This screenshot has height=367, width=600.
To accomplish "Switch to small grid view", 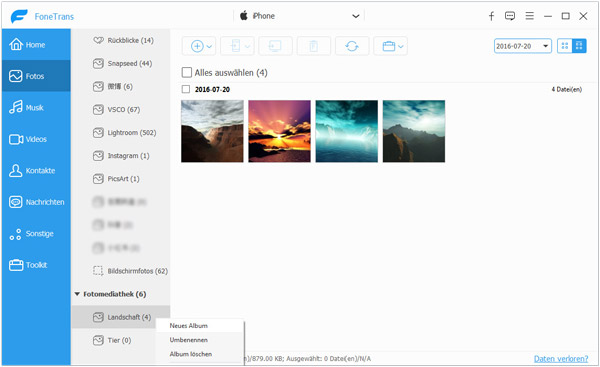I will click(564, 46).
